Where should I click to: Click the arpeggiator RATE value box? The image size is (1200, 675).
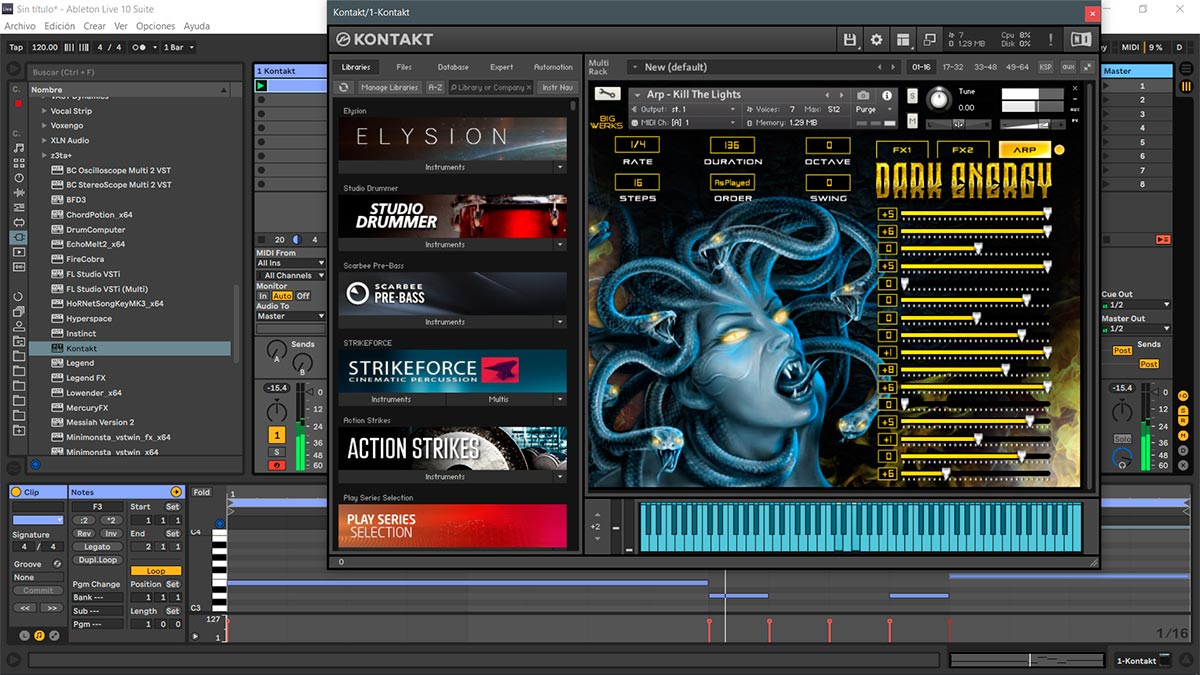pyautogui.click(x=637, y=145)
